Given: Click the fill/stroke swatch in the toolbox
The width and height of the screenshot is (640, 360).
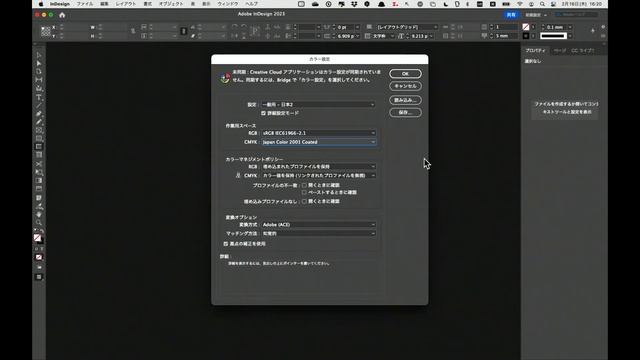Looking at the screenshot, I should (38, 238).
